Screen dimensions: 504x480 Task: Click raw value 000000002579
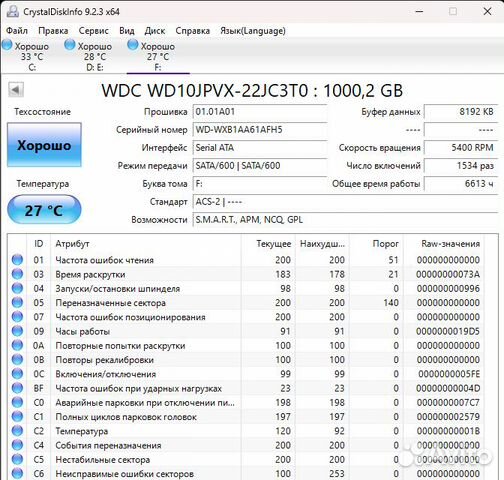click(448, 417)
